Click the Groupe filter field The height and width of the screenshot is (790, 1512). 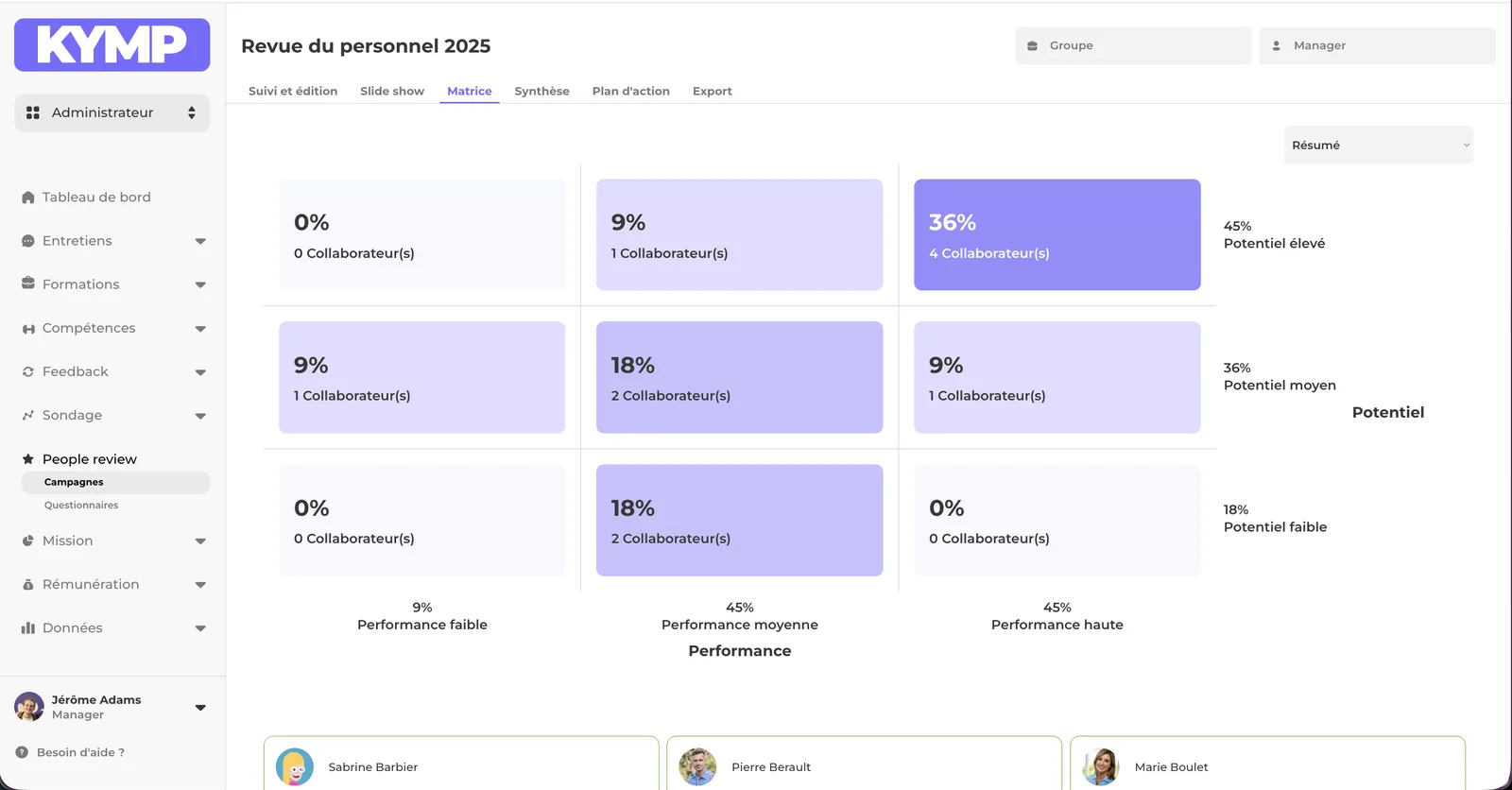point(1133,45)
